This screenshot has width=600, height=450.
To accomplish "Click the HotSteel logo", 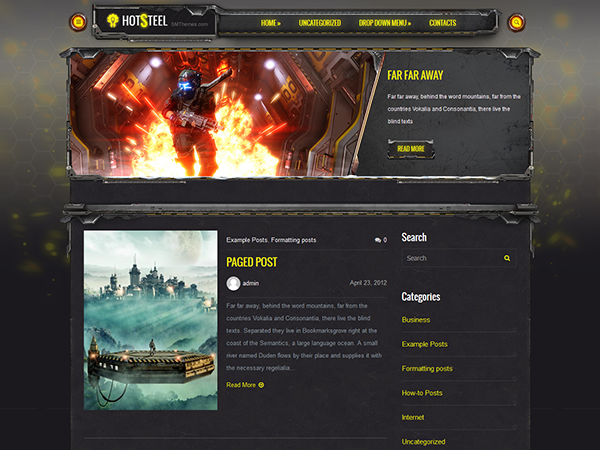I will 137,21.
